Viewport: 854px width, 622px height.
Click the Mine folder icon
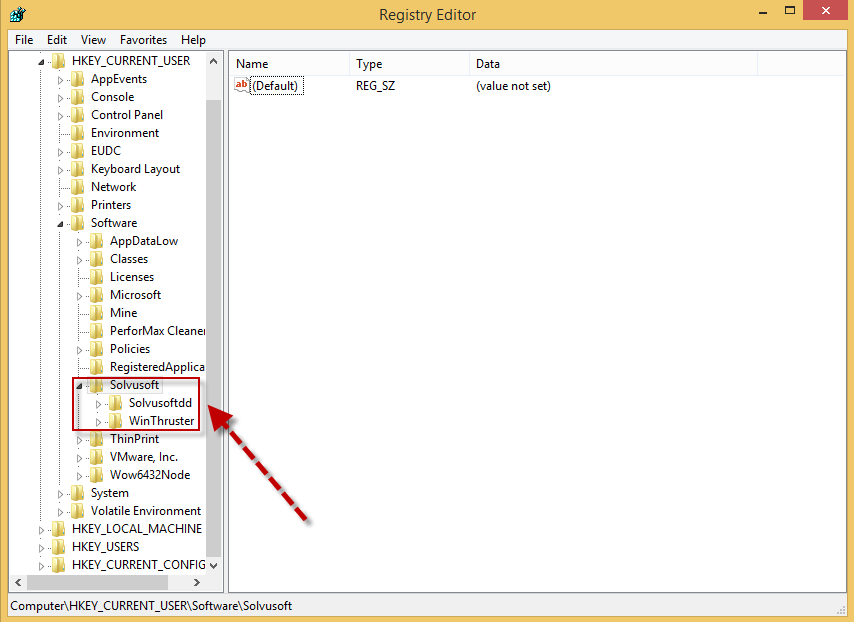click(x=96, y=313)
